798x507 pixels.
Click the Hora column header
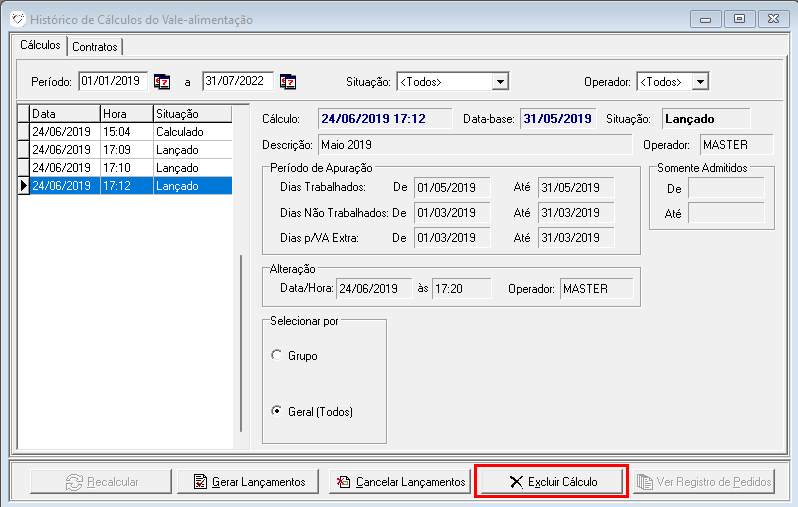tap(125, 114)
